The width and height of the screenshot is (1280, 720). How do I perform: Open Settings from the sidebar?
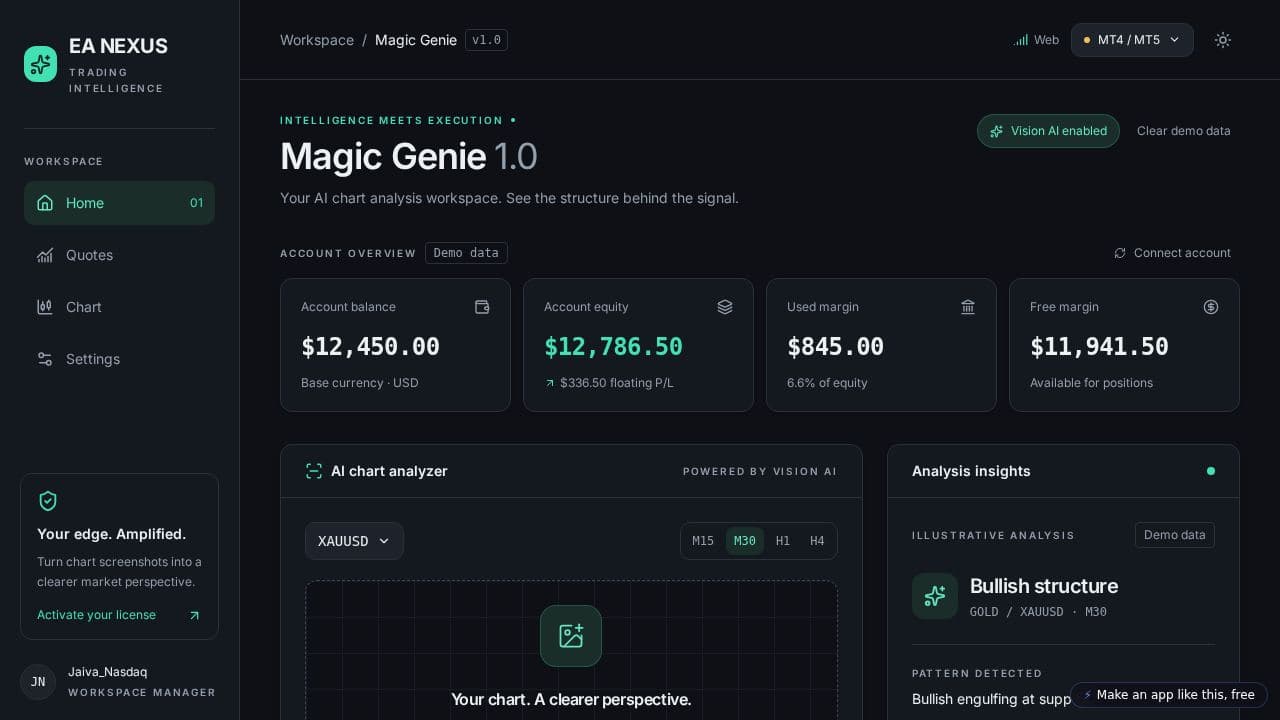(119, 359)
